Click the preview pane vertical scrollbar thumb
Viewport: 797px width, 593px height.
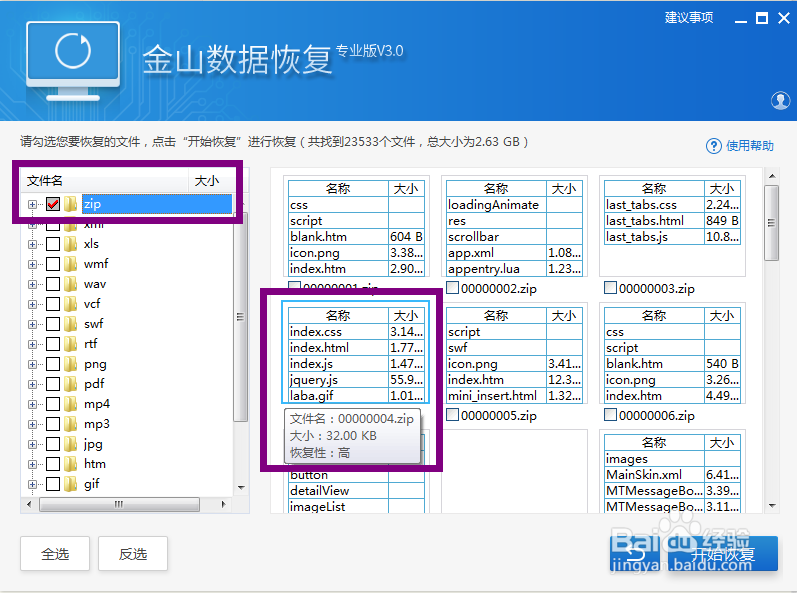pos(772,223)
